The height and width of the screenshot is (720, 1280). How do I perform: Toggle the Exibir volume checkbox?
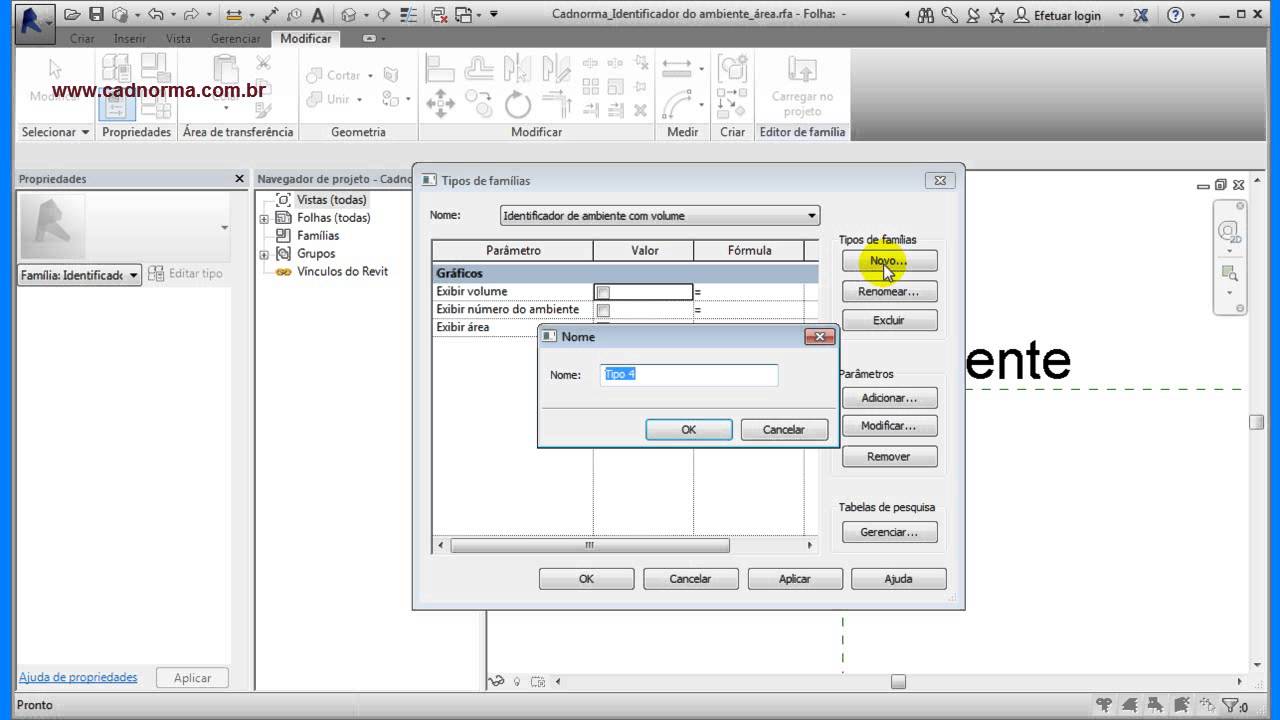tap(603, 292)
